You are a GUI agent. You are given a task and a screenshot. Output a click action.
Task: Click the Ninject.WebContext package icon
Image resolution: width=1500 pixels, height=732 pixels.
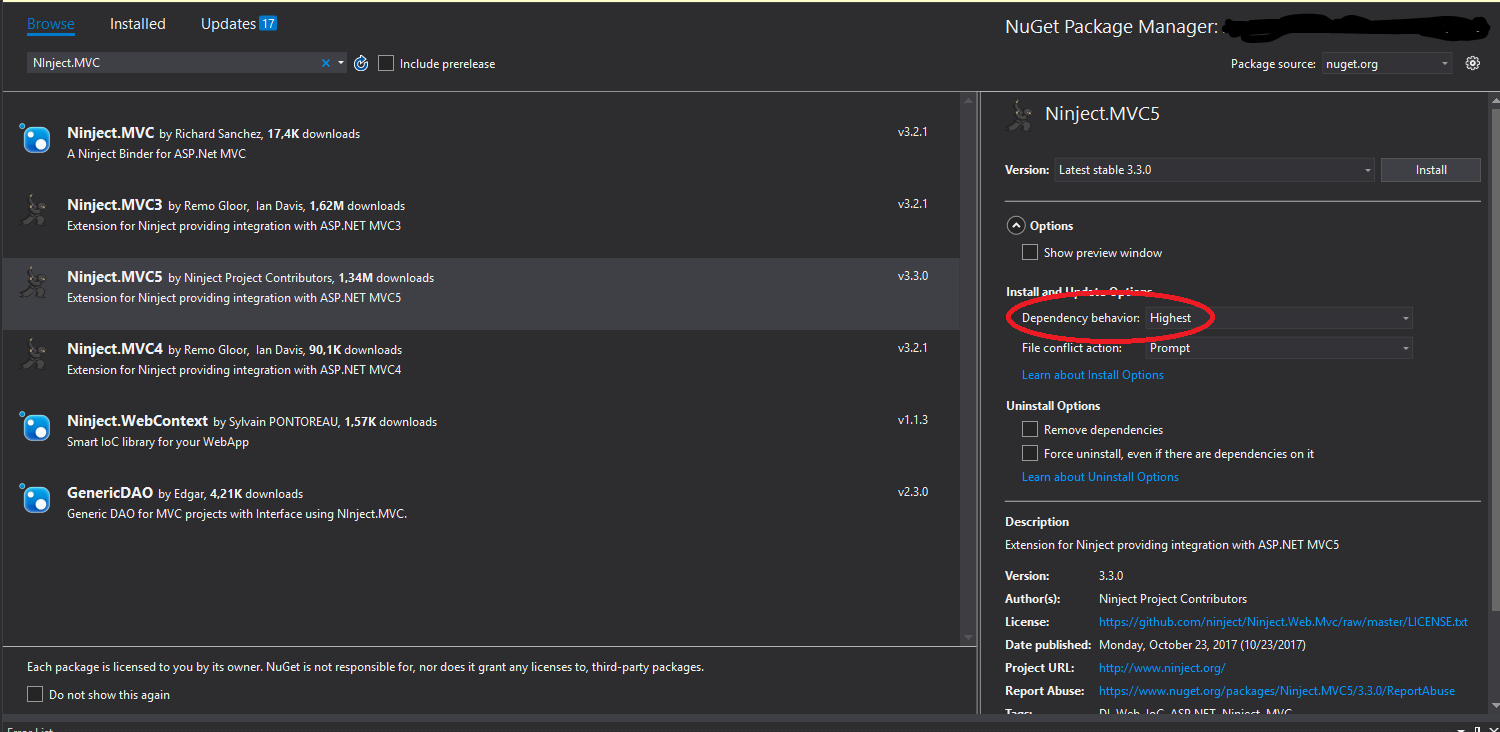coord(36,426)
